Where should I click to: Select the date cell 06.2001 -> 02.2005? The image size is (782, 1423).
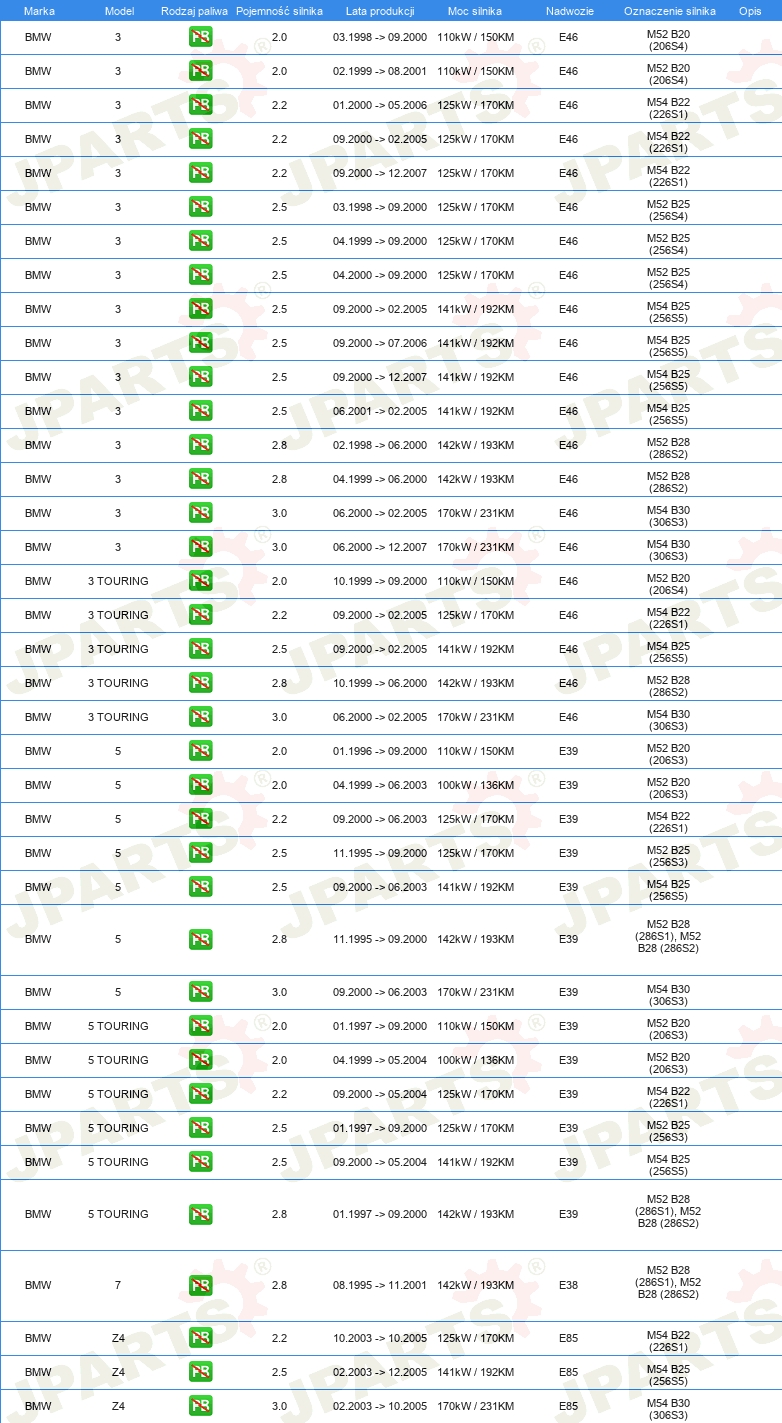pos(380,411)
